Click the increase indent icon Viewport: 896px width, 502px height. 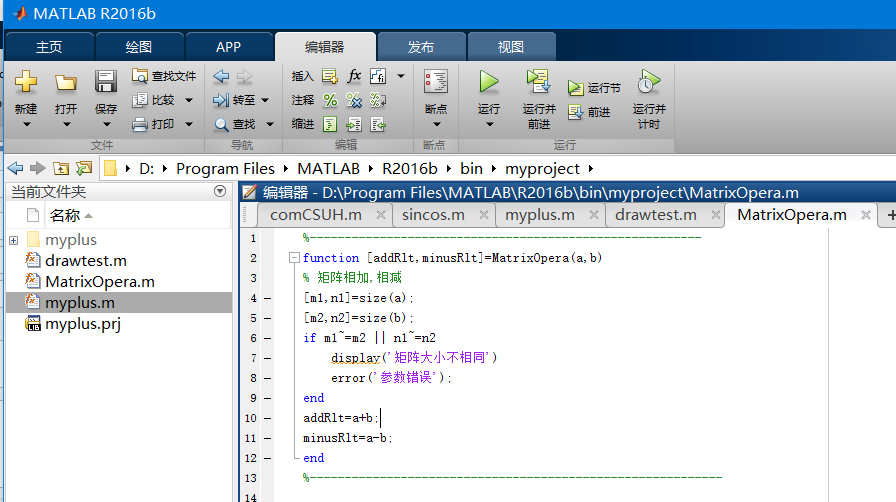tap(354, 124)
